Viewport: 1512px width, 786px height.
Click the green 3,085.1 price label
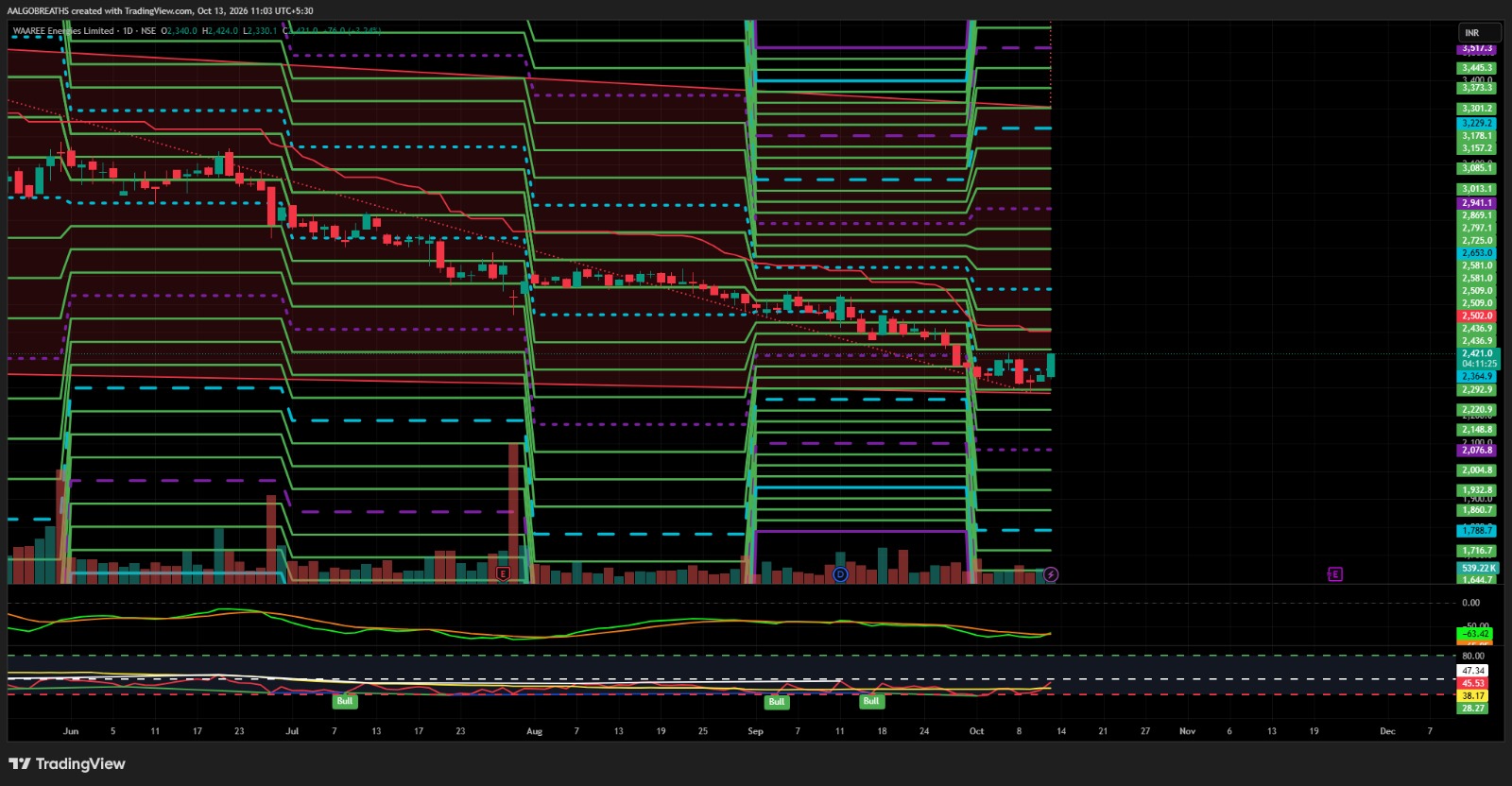tap(1477, 168)
